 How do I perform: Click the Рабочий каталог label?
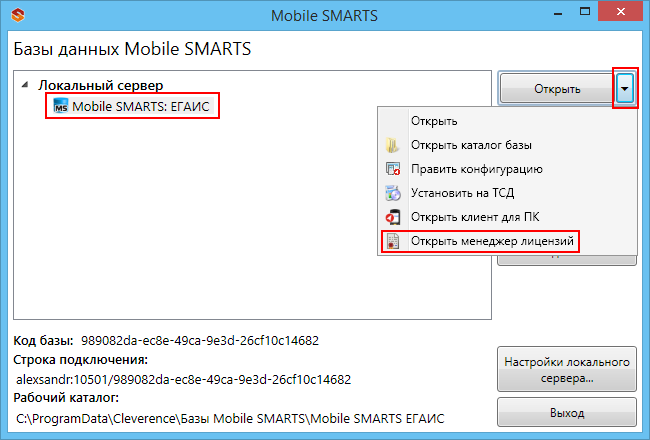click(x=66, y=398)
